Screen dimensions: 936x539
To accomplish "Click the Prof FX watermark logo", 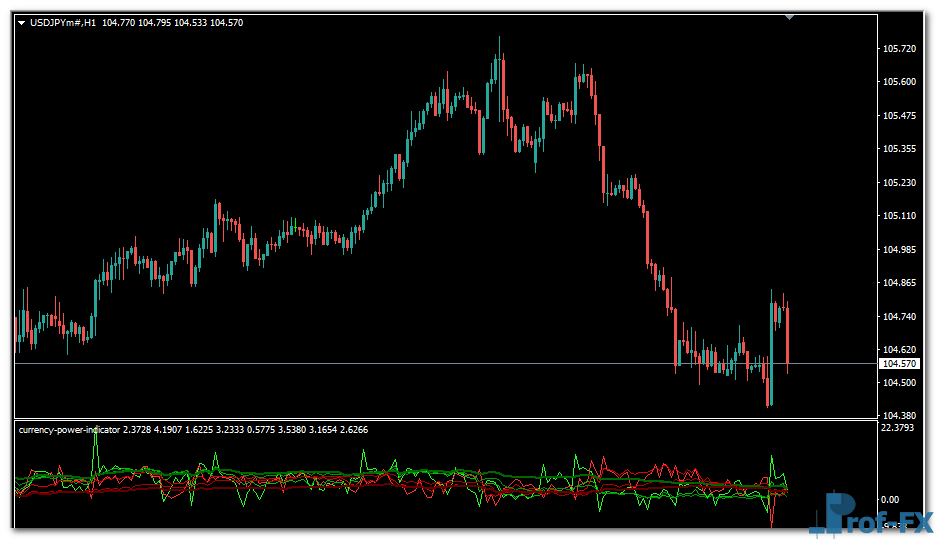I will (x=868, y=513).
